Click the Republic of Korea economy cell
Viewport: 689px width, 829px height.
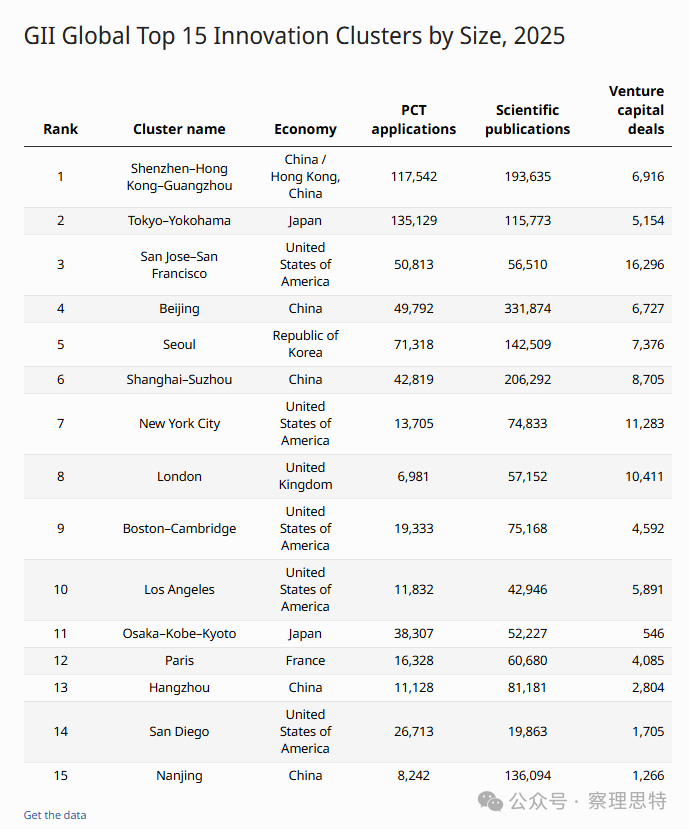305,344
